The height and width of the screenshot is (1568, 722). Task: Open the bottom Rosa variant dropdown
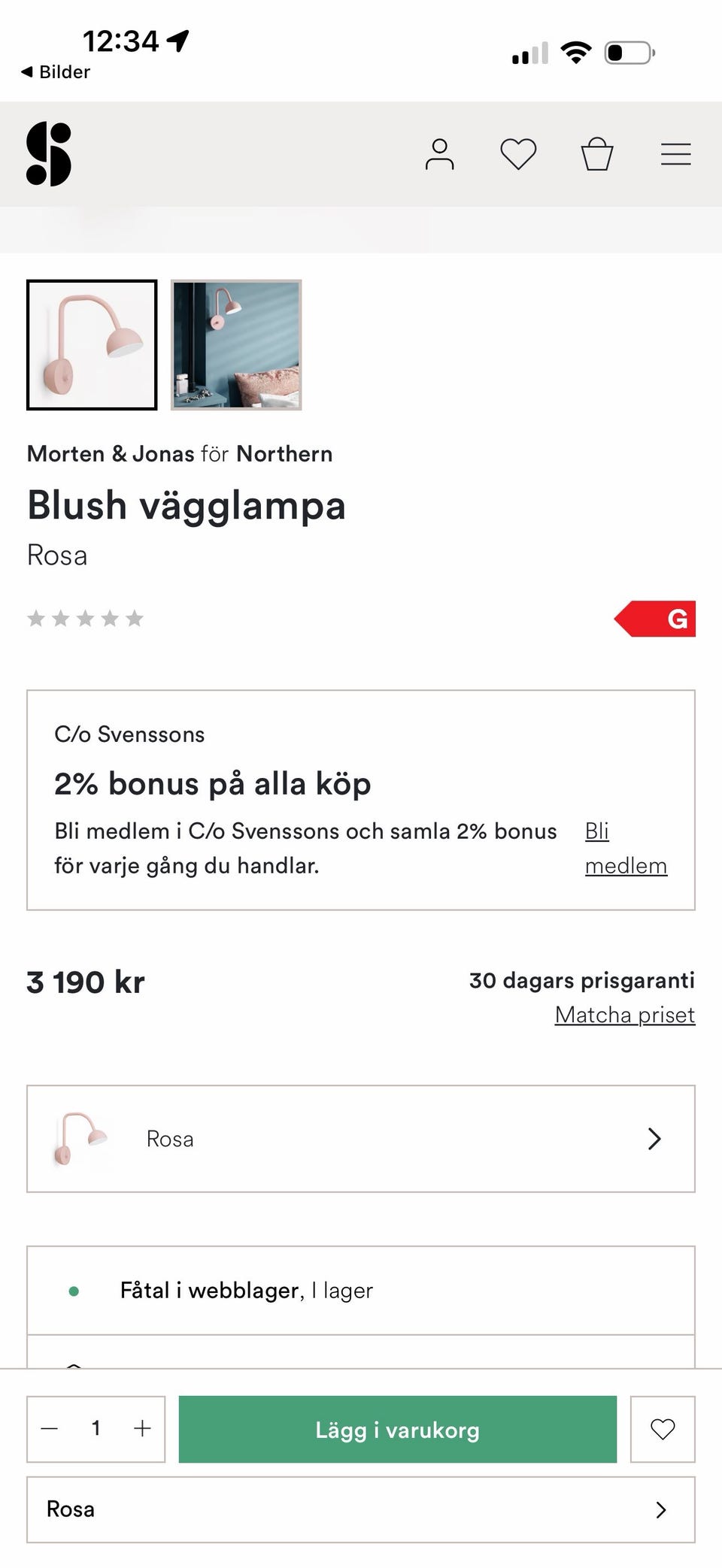click(361, 1509)
